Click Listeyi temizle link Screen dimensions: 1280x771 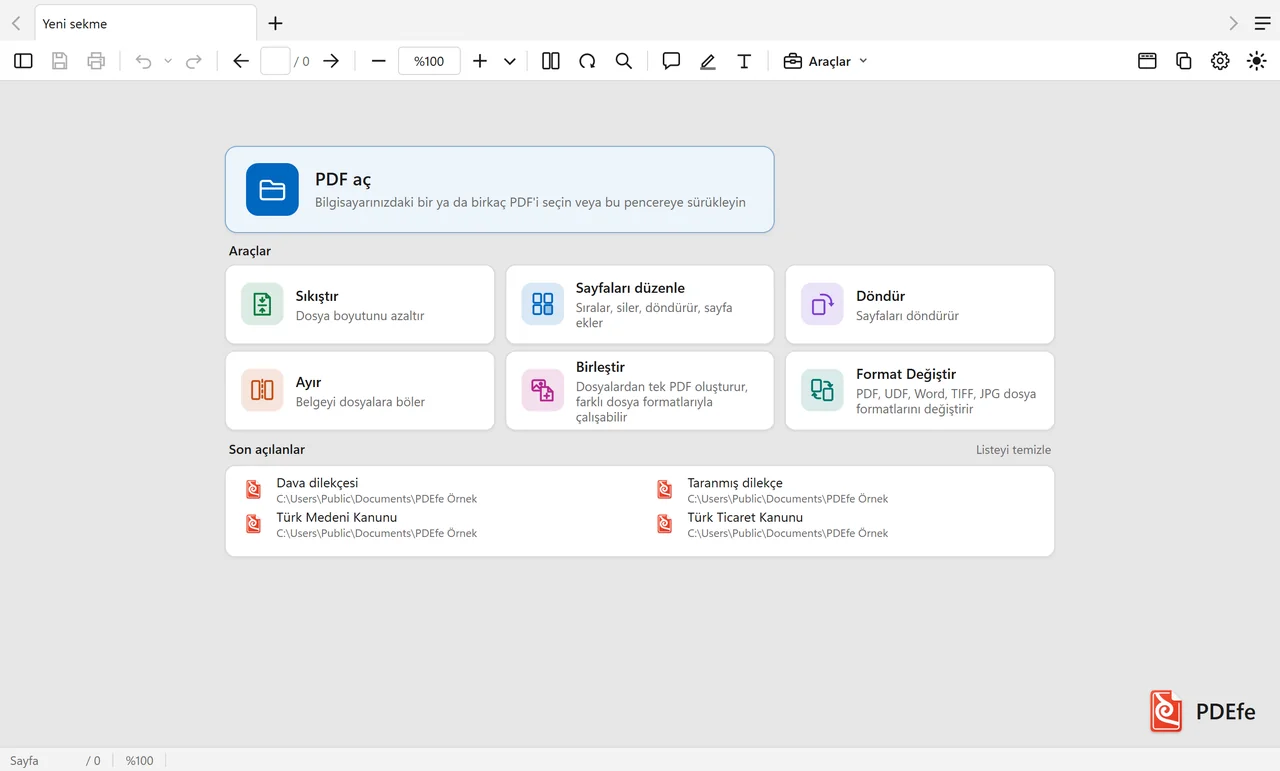coord(1013,450)
